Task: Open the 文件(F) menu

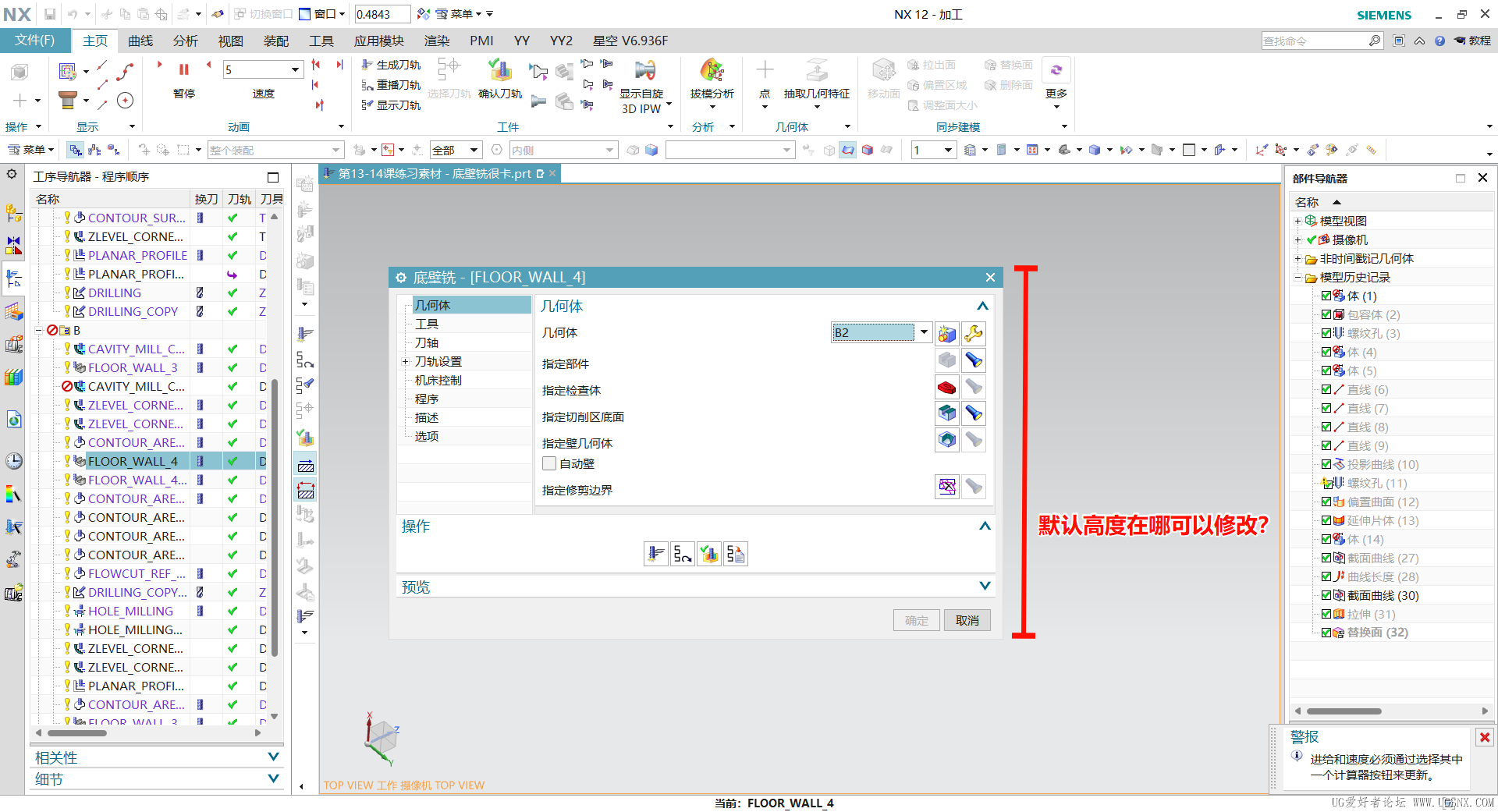Action: (x=35, y=40)
